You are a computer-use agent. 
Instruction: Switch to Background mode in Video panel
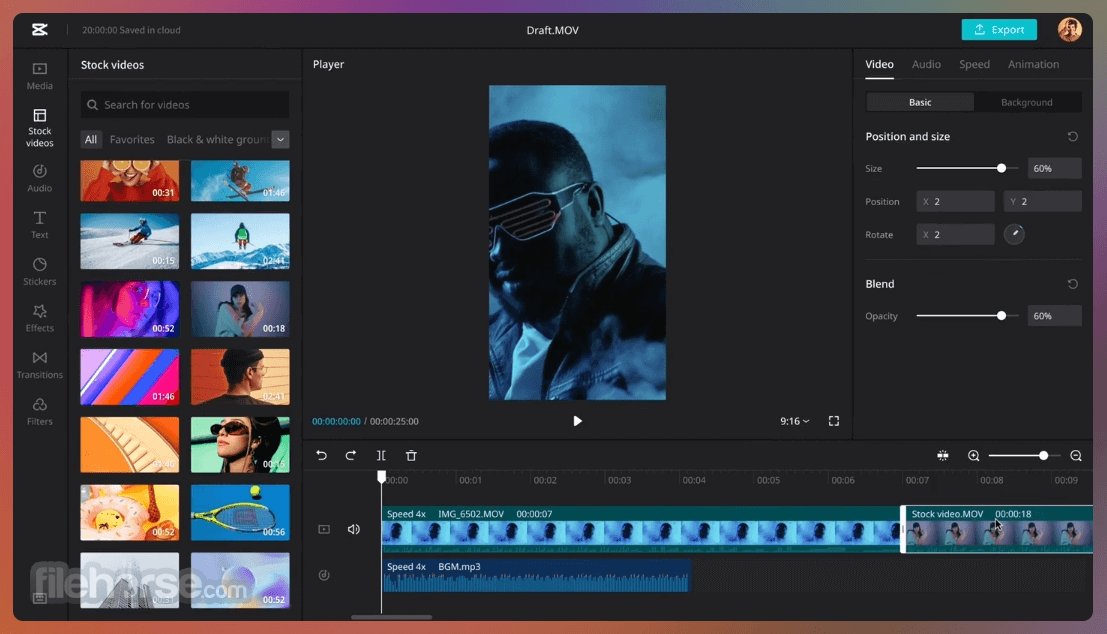[x=1027, y=102]
